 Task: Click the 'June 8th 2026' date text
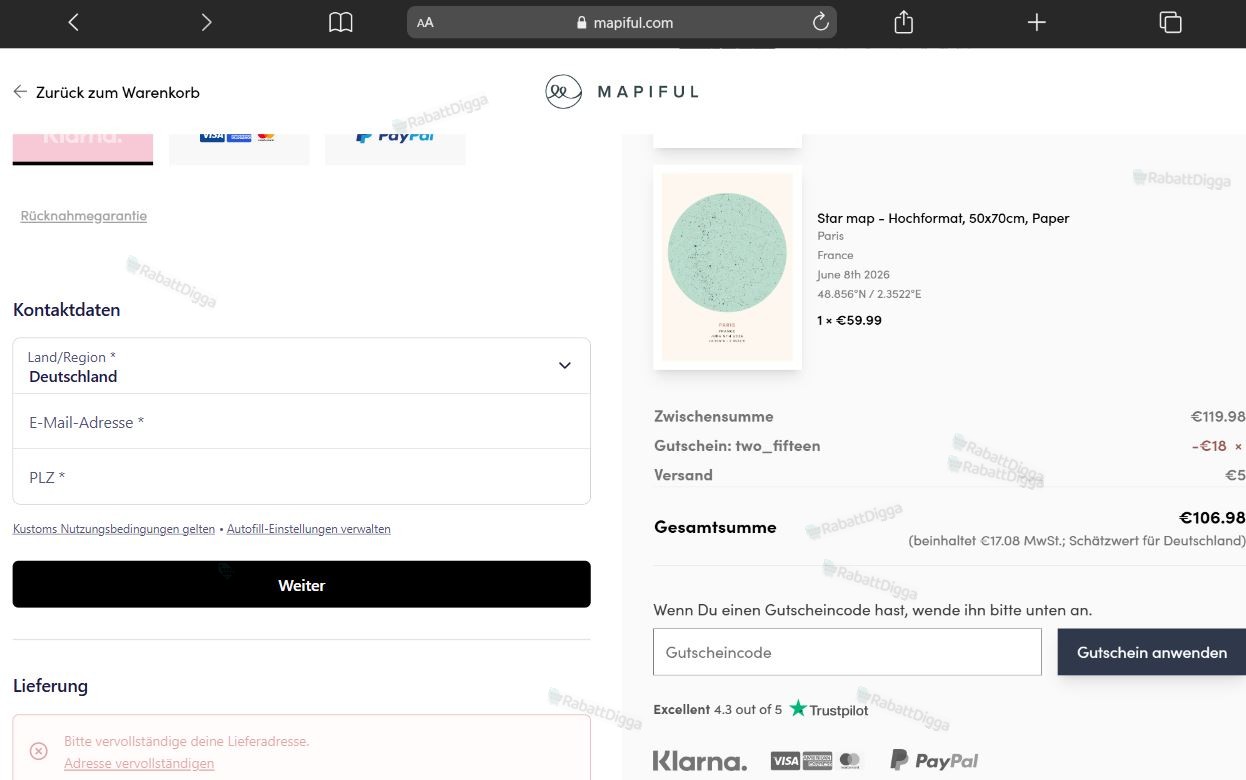click(x=853, y=274)
